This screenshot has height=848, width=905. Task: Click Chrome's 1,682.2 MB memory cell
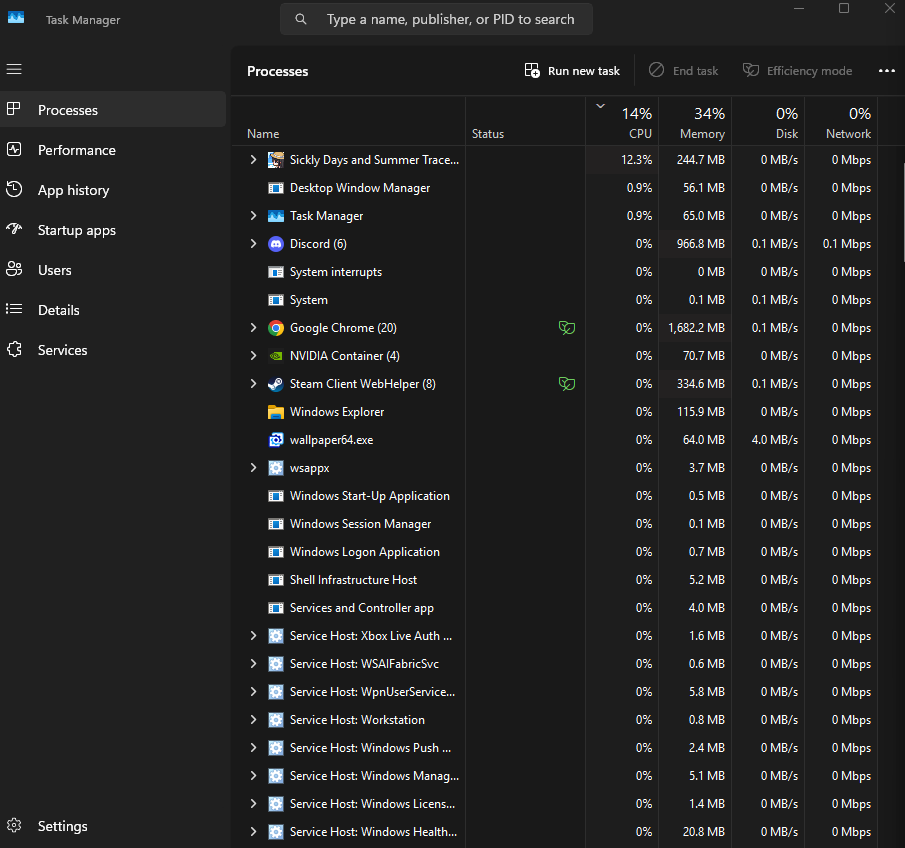coord(695,328)
